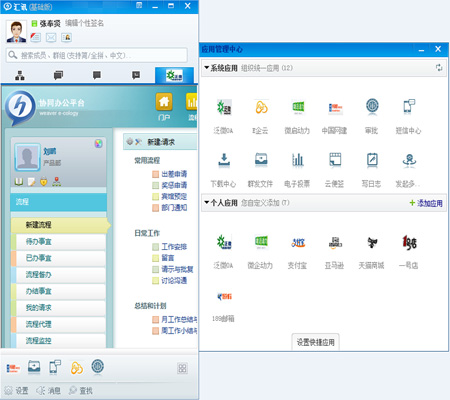
Task: Open the 支付宝 personal app
Action: [x=298, y=243]
